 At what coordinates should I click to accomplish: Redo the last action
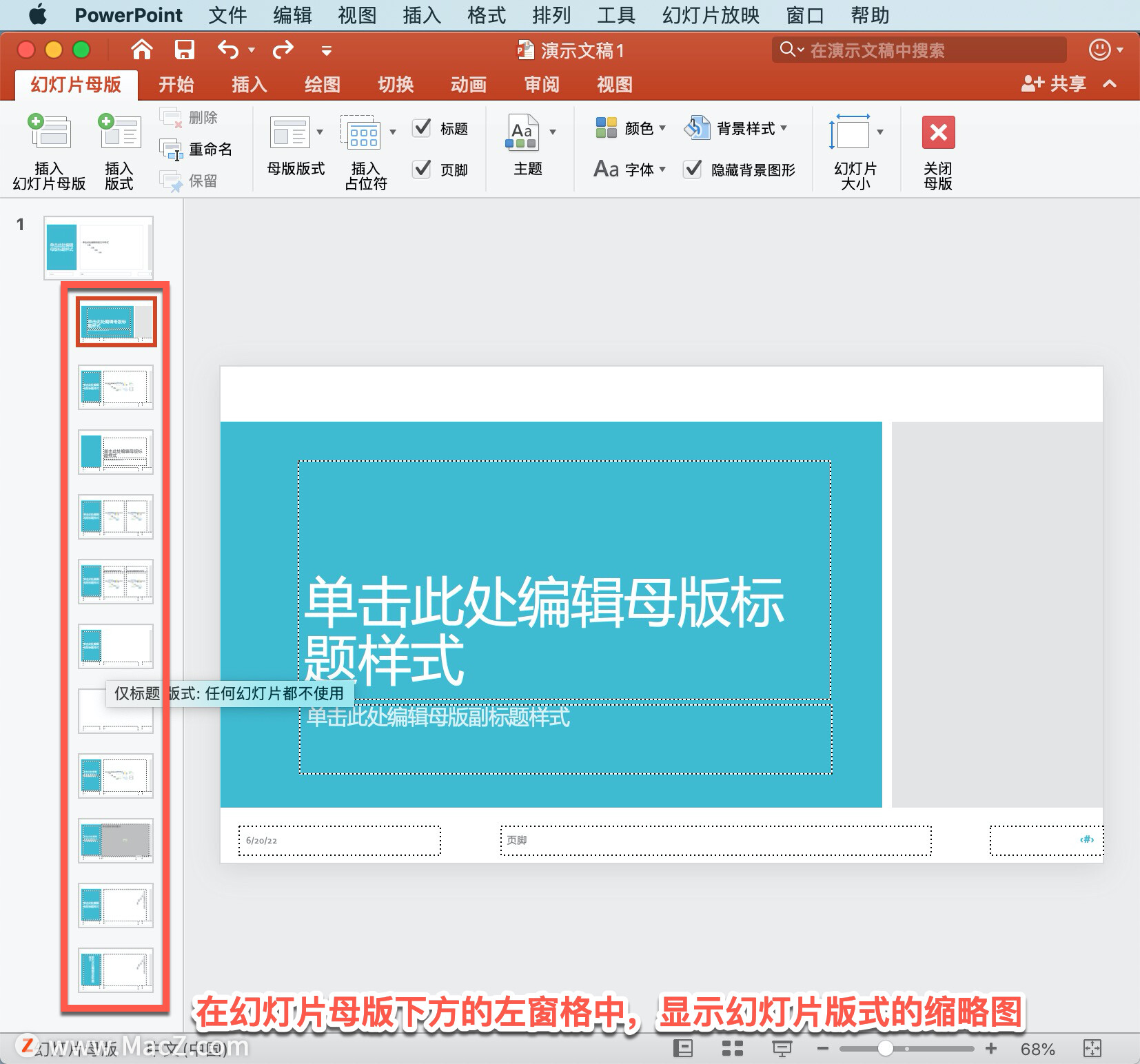[x=283, y=50]
